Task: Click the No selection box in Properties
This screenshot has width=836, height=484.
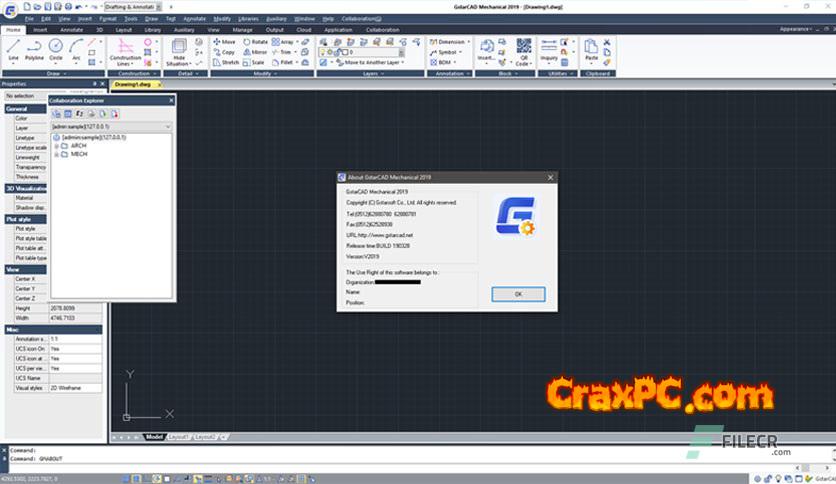Action: click(x=25, y=96)
